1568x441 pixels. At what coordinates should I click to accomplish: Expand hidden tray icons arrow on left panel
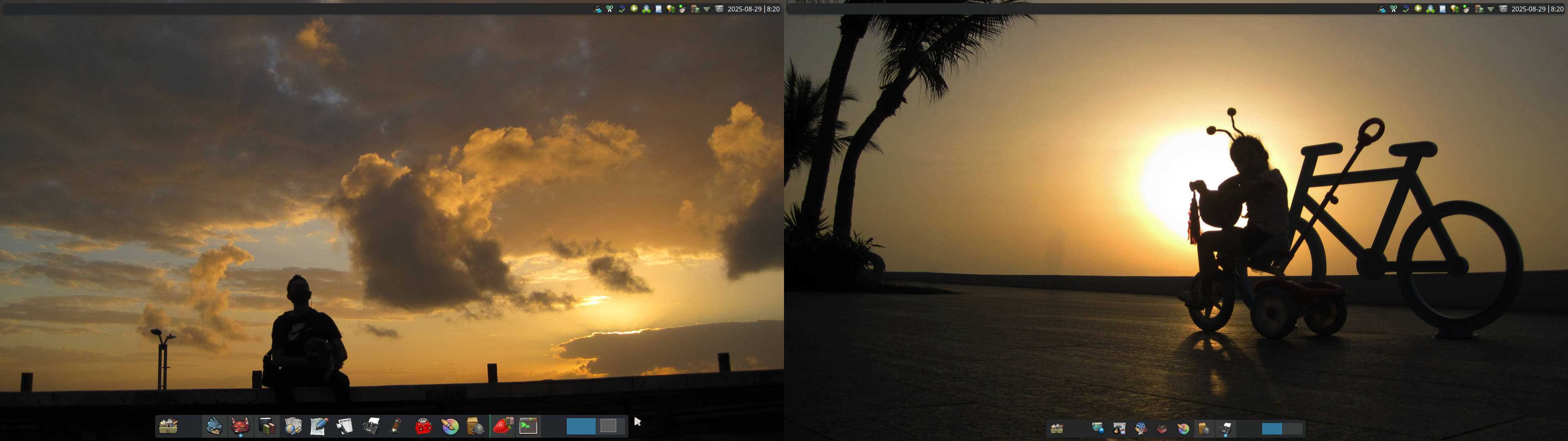pyautogui.click(x=707, y=9)
